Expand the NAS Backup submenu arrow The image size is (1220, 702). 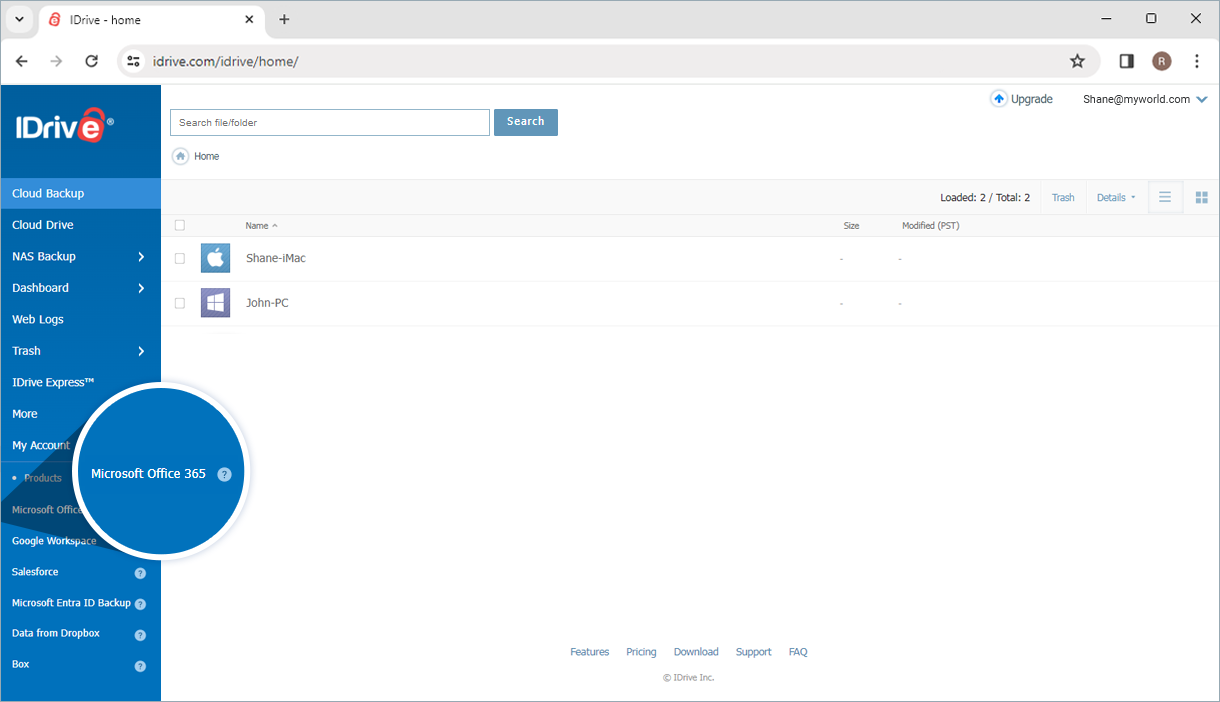click(x=141, y=257)
